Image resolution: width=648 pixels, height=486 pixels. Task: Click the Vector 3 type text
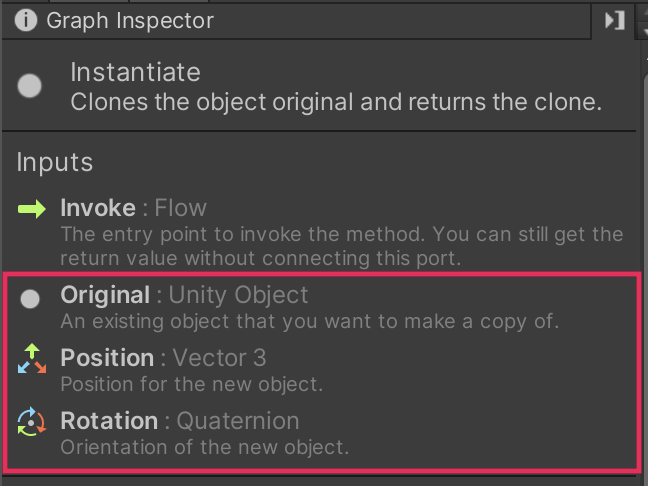220,357
